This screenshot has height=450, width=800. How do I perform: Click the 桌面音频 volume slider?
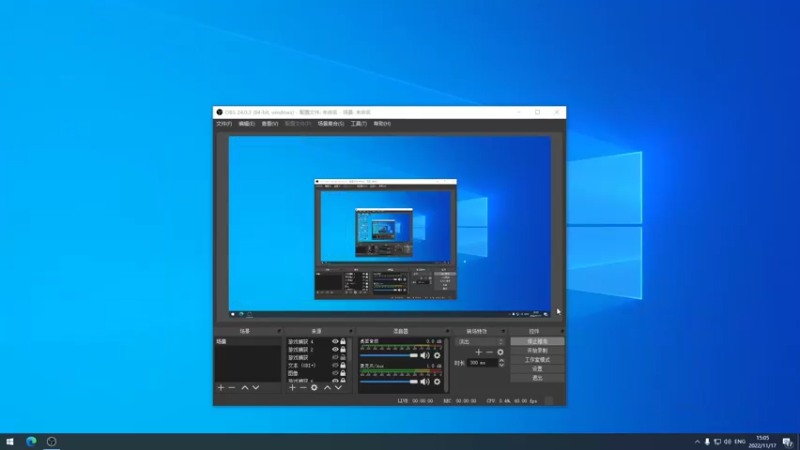pyautogui.click(x=389, y=355)
